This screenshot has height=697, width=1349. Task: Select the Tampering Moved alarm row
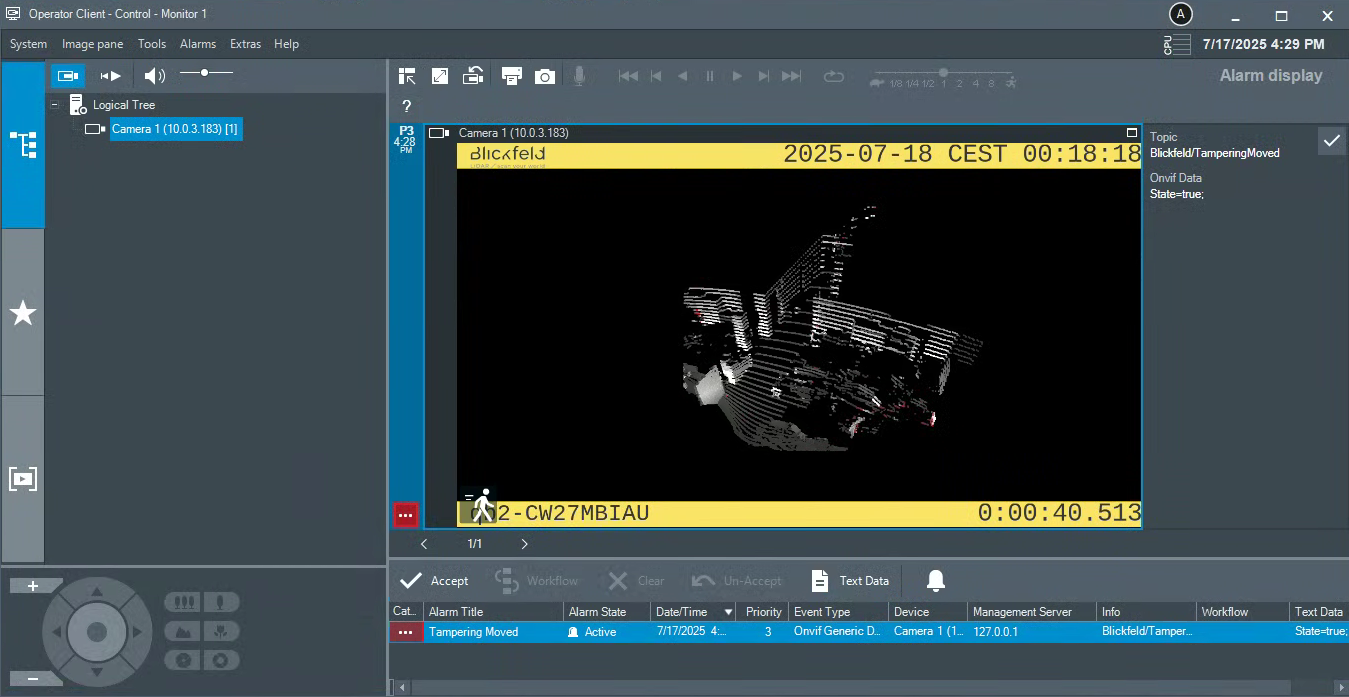pyautogui.click(x=474, y=632)
